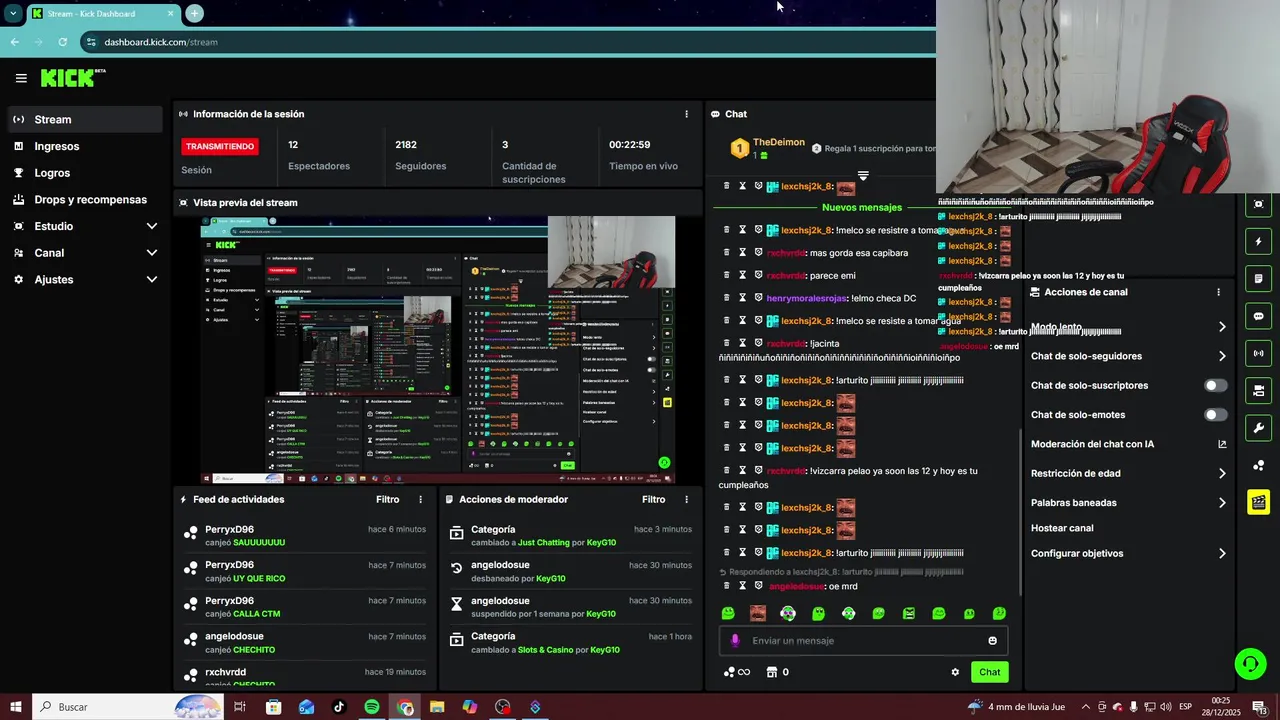
Task: Click Nuevos mensajes to jump to latest
Action: pyautogui.click(x=862, y=207)
